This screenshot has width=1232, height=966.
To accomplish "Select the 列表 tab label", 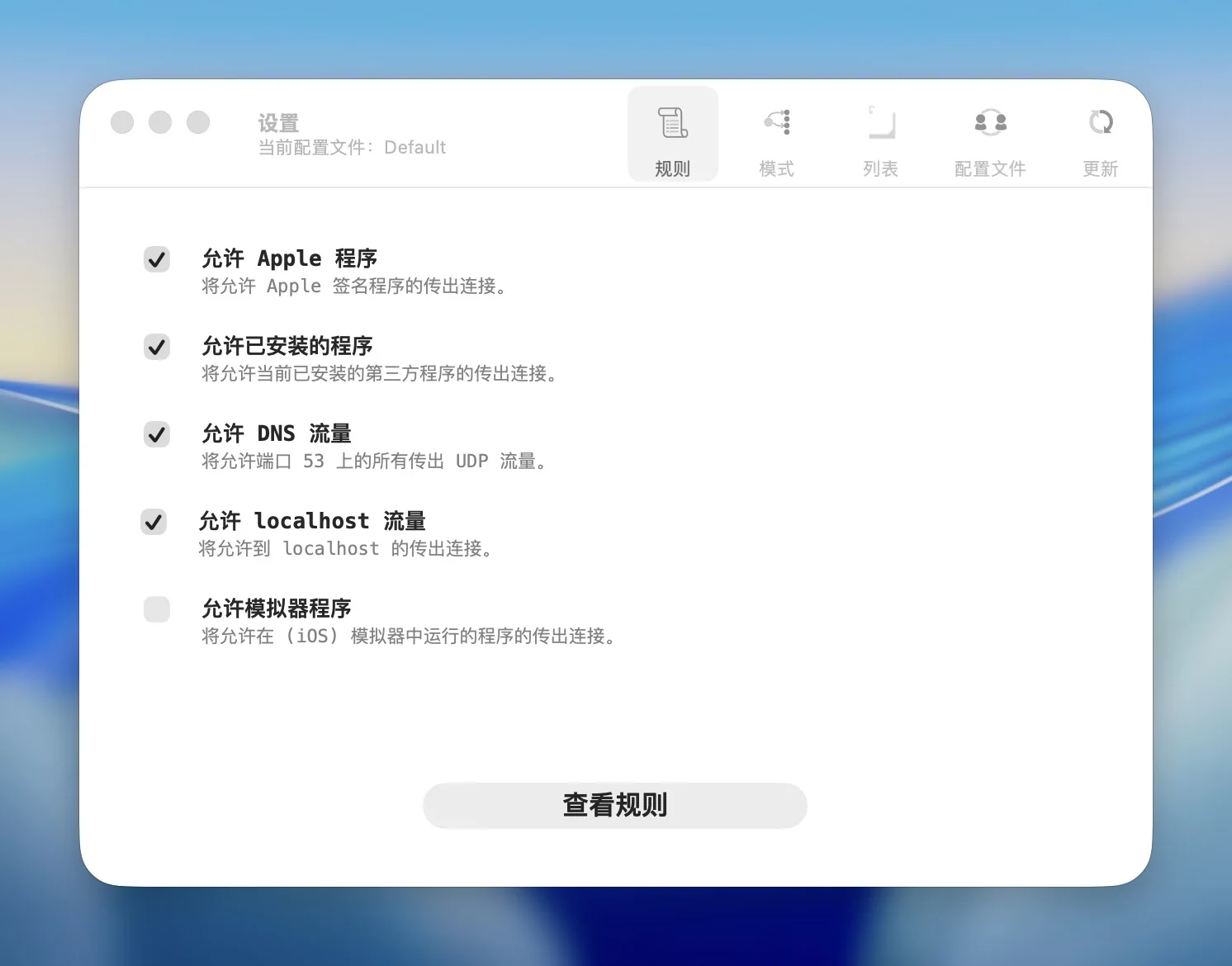I will click(881, 169).
